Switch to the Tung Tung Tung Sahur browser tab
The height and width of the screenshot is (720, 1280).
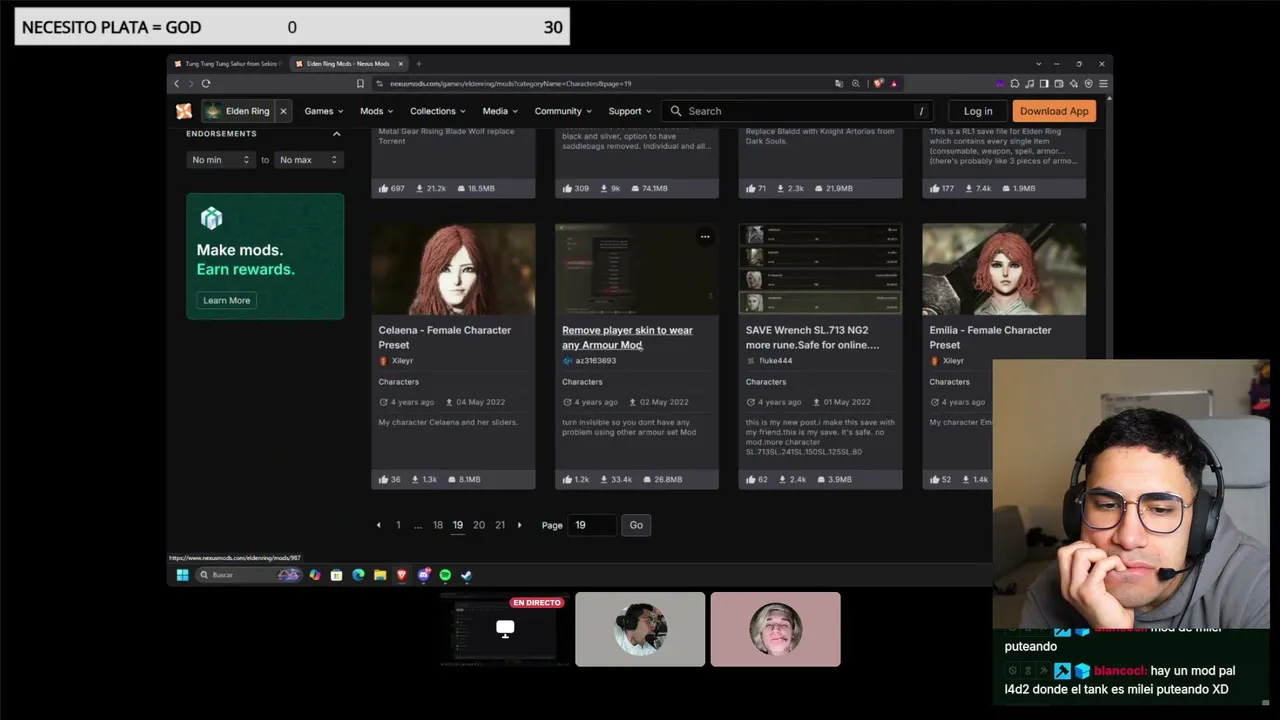tap(227, 64)
